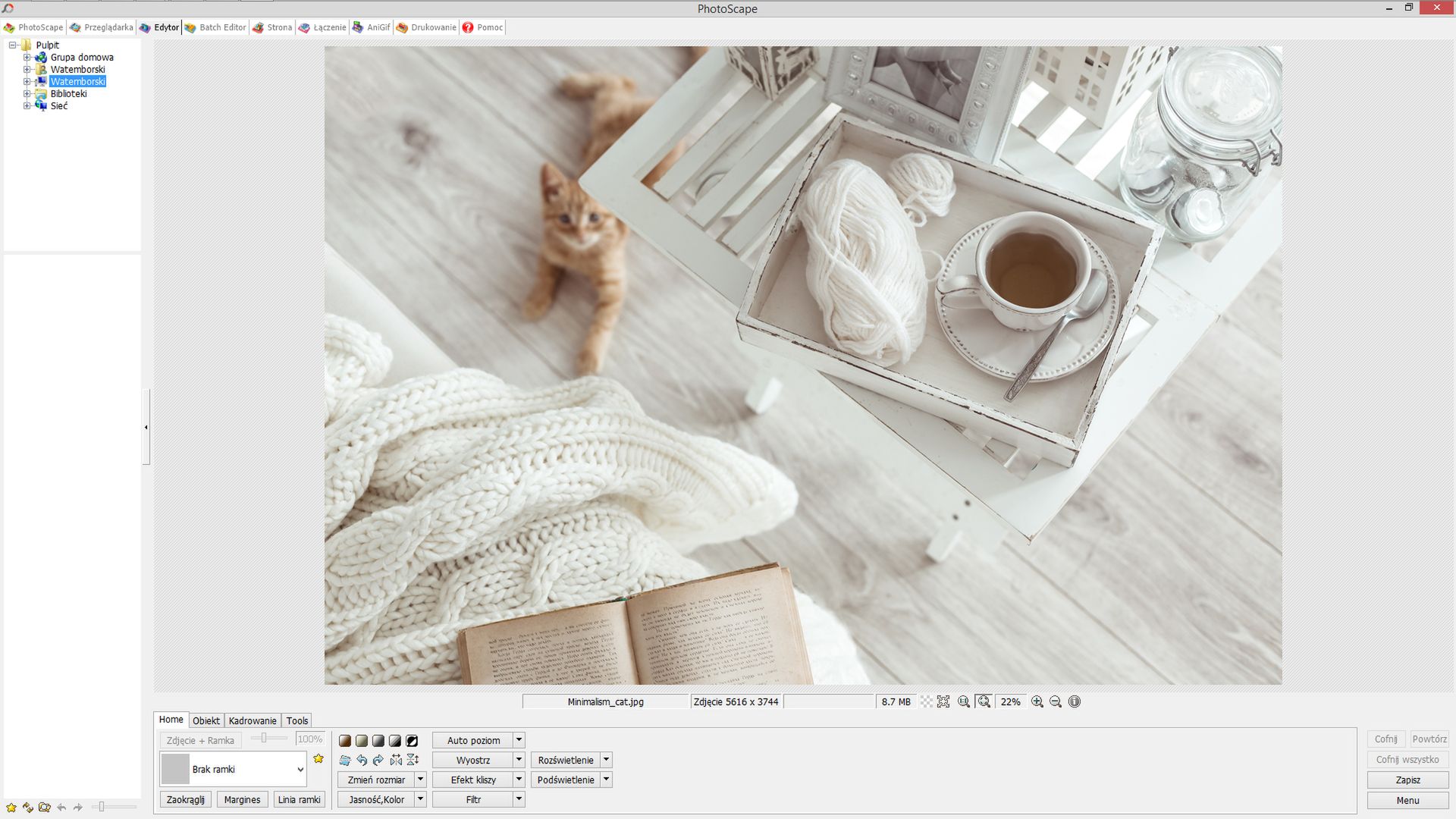Click the Minimalism_cat.jpg filename field
1456x819 pixels.
(x=605, y=702)
